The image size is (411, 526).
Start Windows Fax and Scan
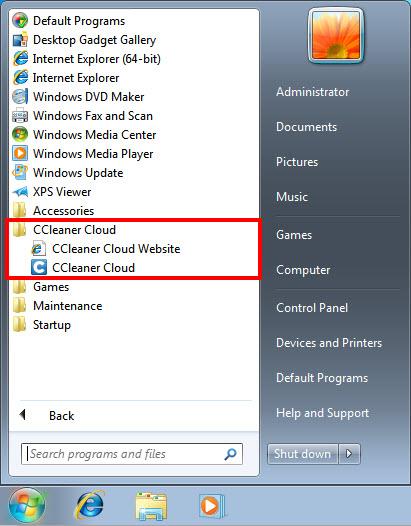[82, 116]
